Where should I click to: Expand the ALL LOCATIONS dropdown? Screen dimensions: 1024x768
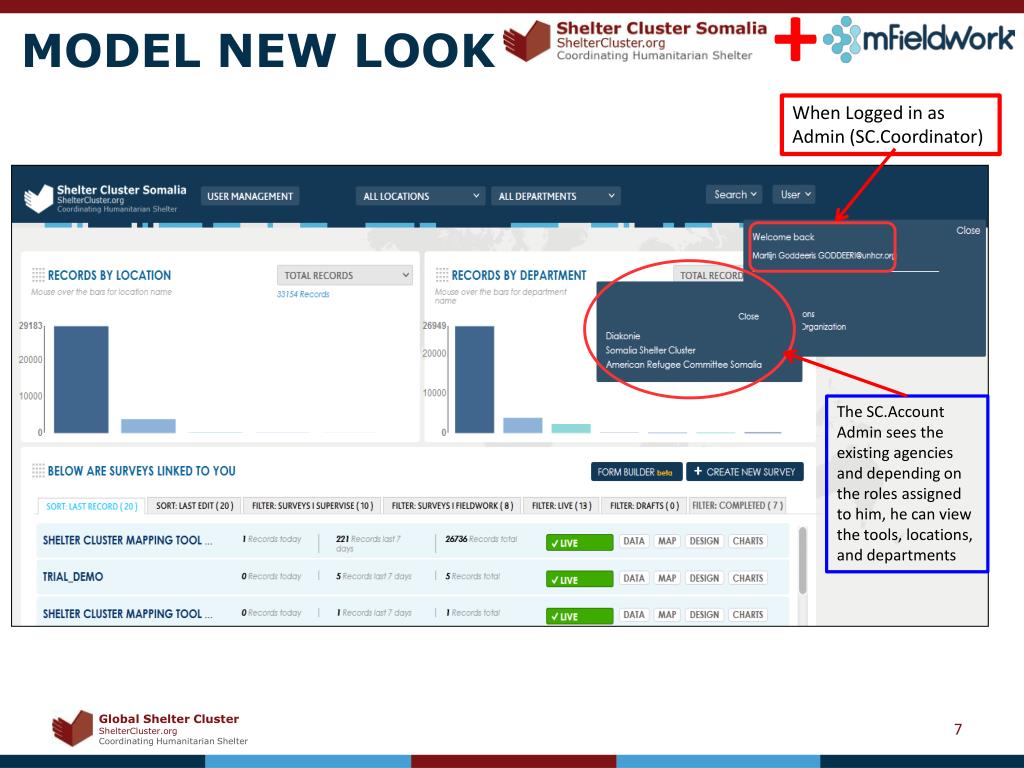(422, 196)
